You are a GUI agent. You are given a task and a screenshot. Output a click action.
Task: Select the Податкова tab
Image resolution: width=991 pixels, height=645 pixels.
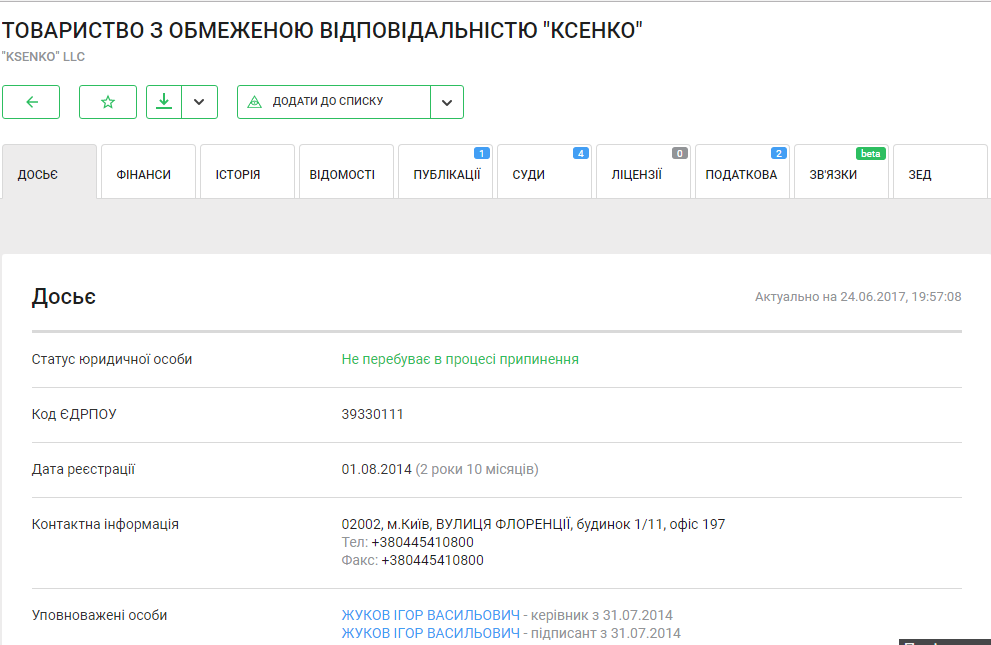pos(742,174)
